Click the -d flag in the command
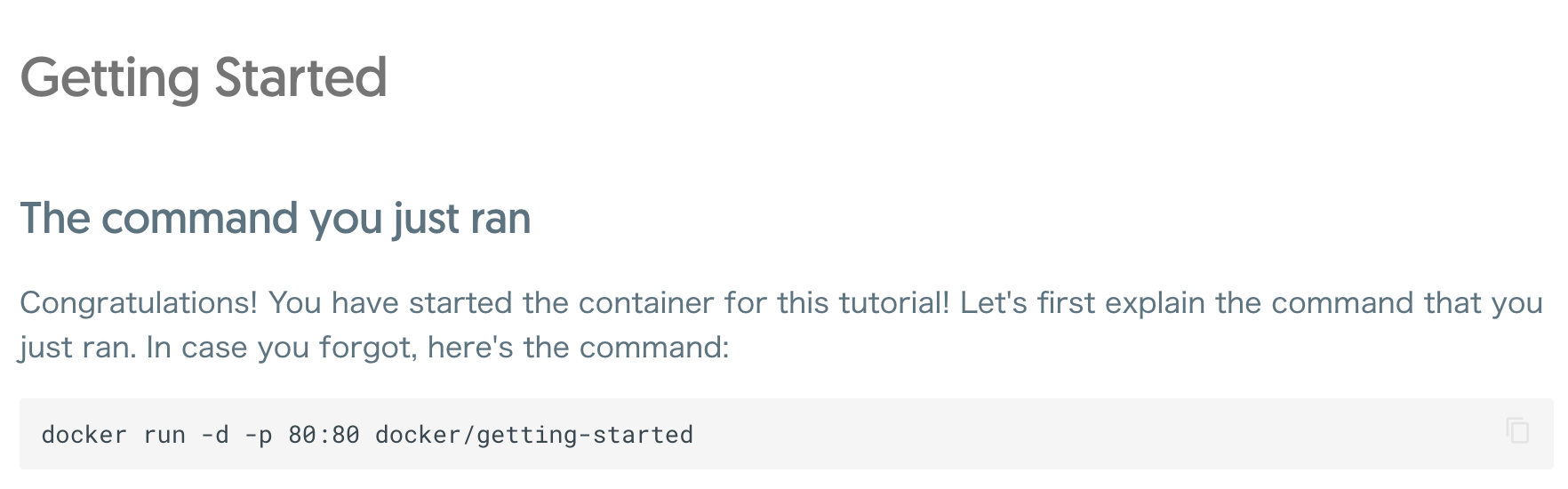 pos(215,435)
